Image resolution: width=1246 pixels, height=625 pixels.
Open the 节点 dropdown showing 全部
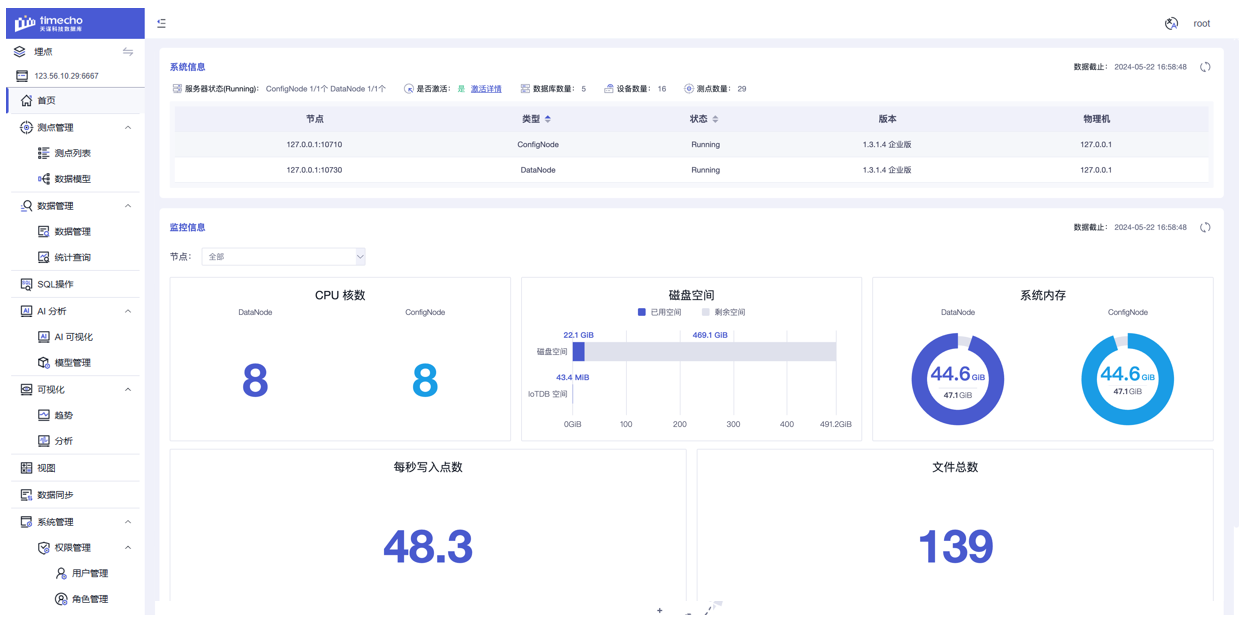pos(283,256)
